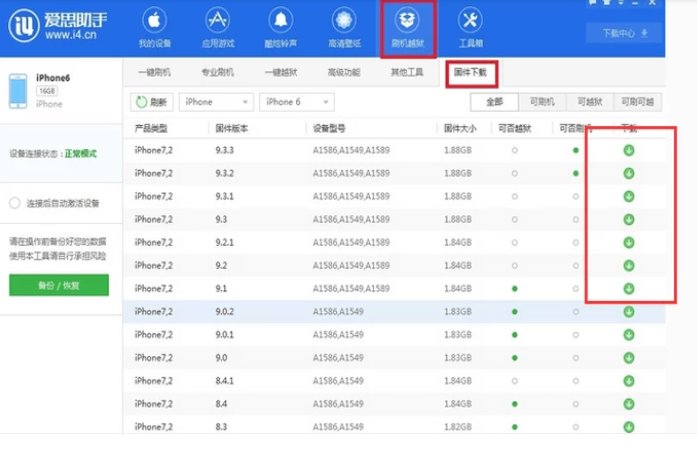Download firmware 8.3 via green arrow
Image resolution: width=697 pixels, height=460 pixels.
(629, 427)
